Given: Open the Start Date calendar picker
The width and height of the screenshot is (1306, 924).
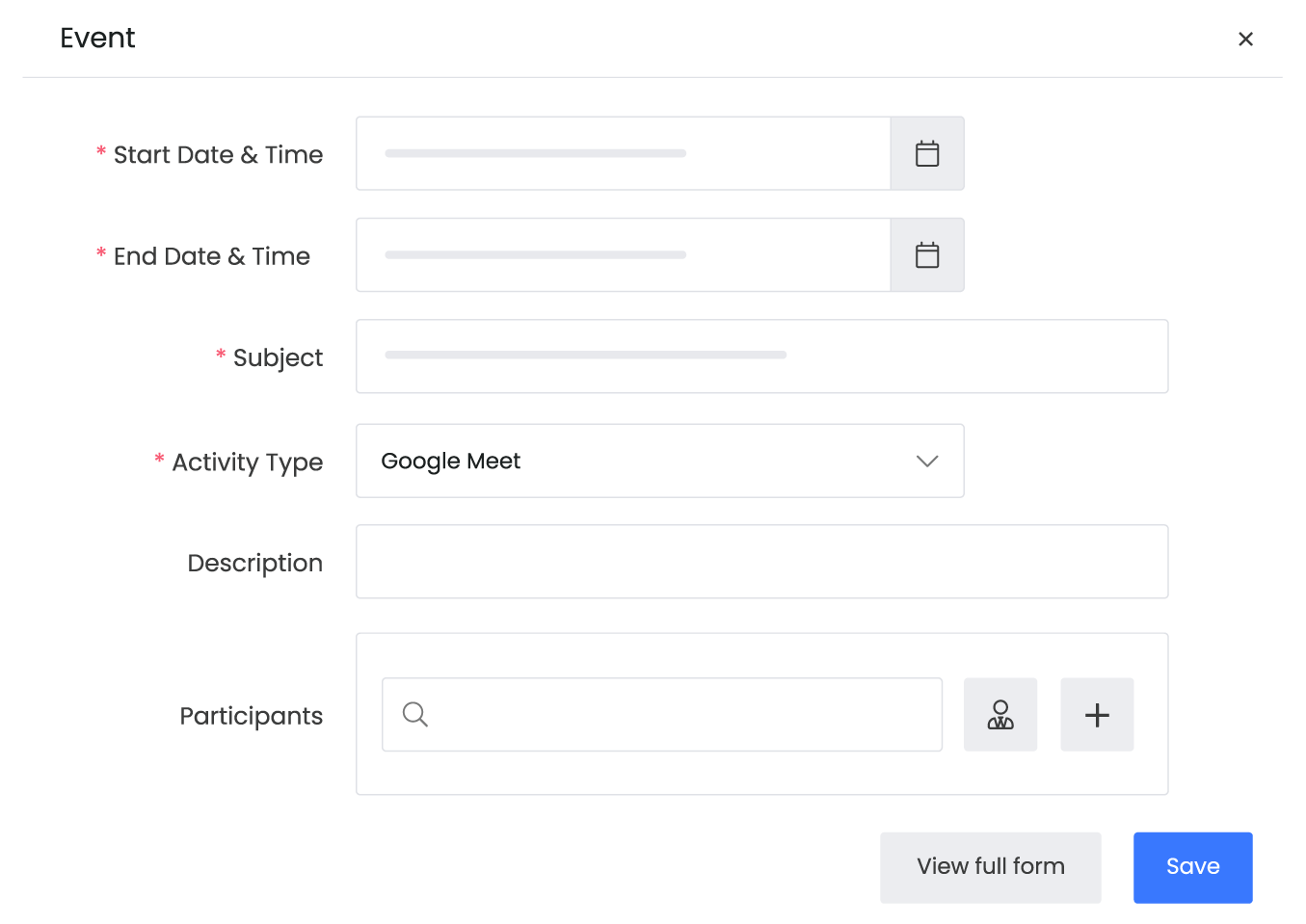Looking at the screenshot, I should pyautogui.click(x=926, y=154).
